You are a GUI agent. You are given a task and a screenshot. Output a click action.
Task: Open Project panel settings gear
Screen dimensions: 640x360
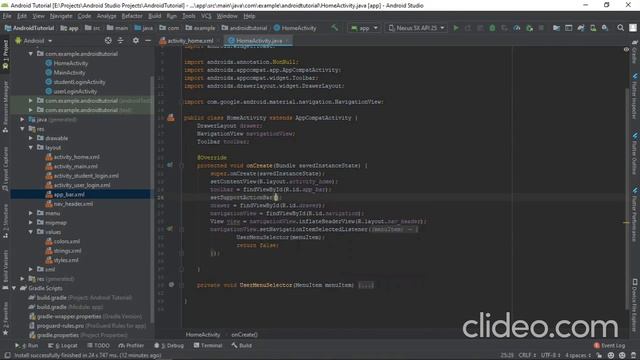click(136, 40)
